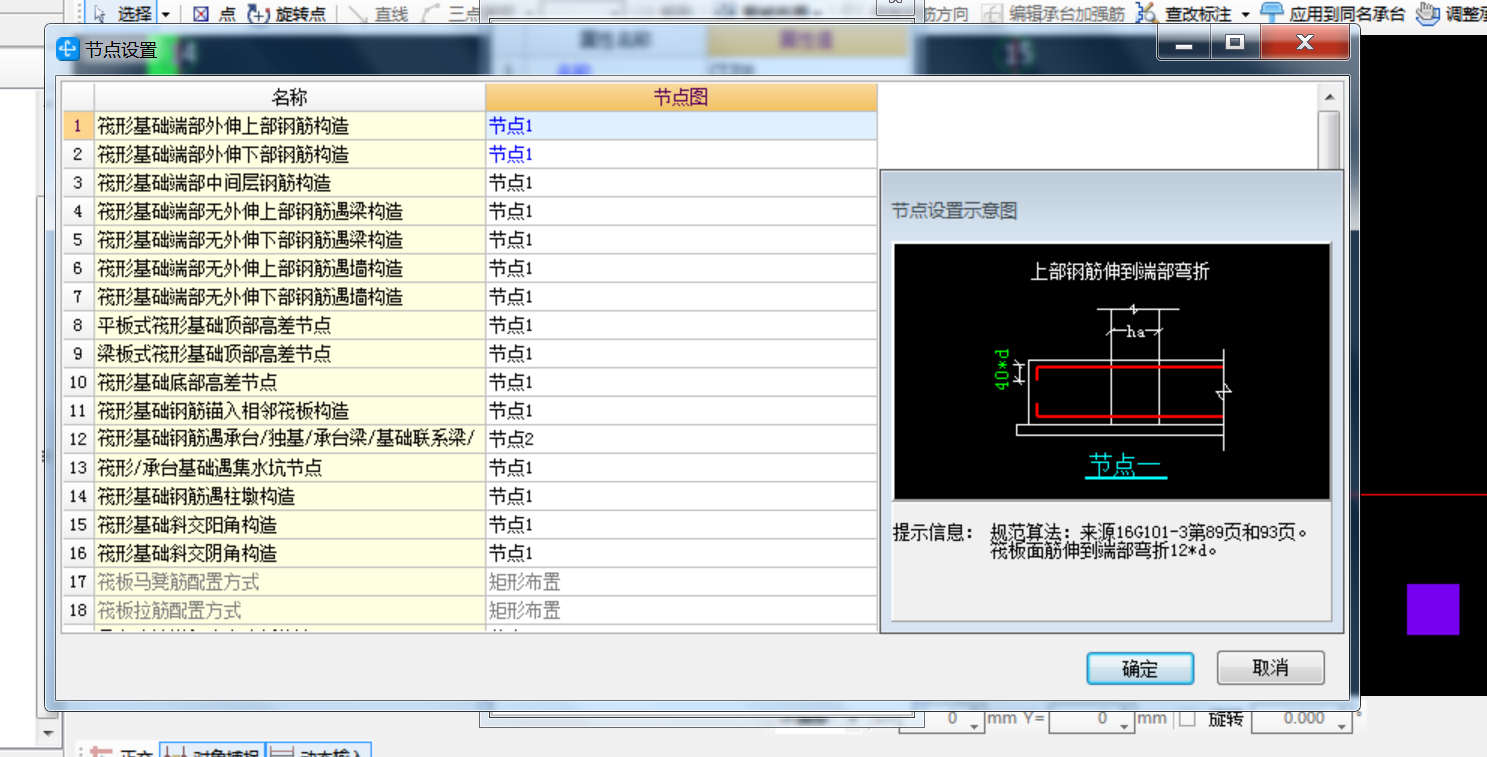Select row 筏板拉筋配置方式
1487x757 pixels.
tap(290, 610)
